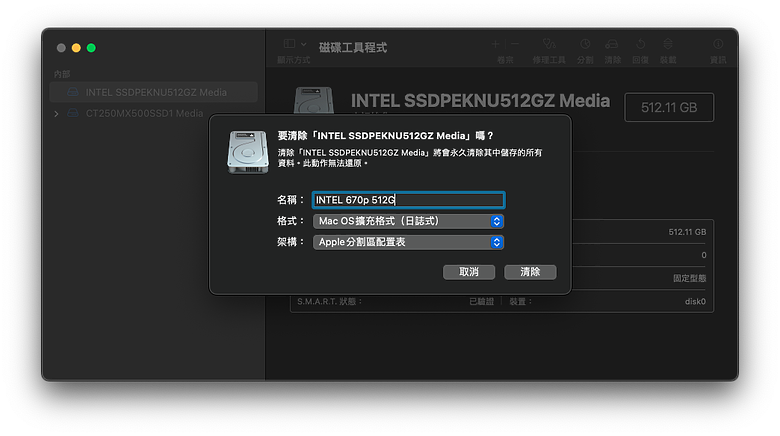This screenshot has height=436, width=780.
Task: Click the Mount (裝載) toolbar icon
Action: click(x=668, y=44)
